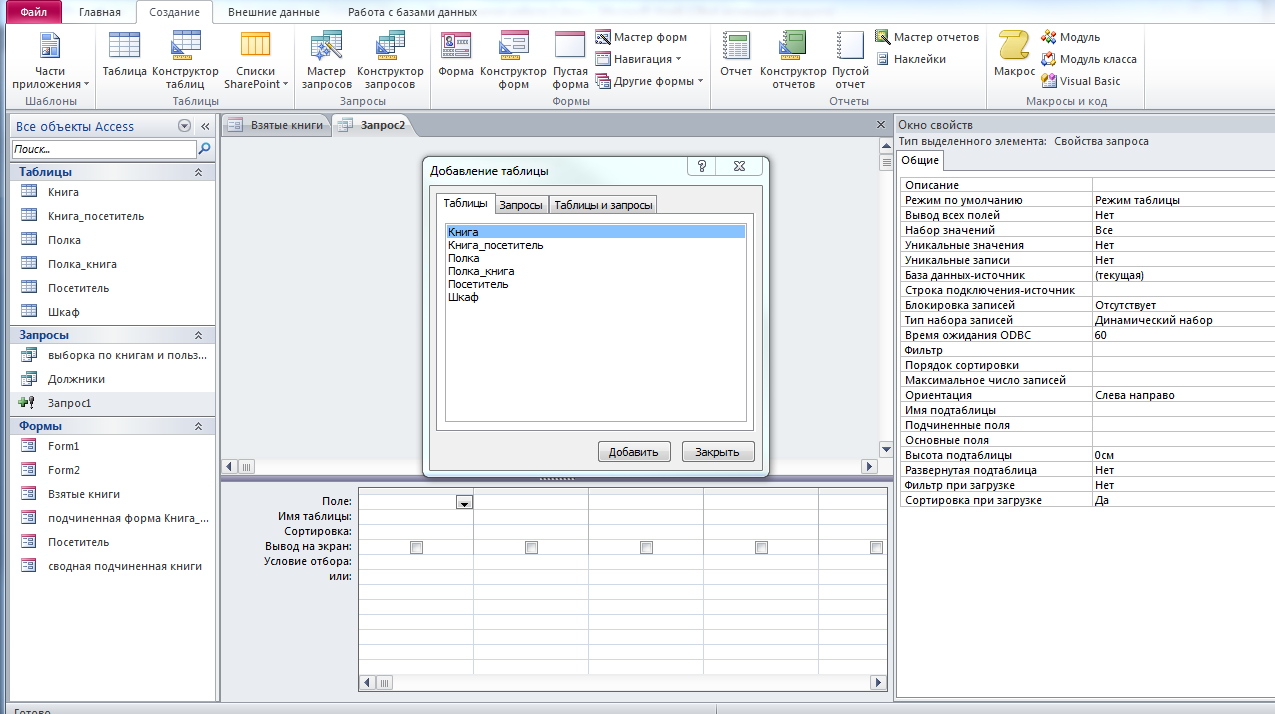Switch to Работа с базами данных tab
1275x714 pixels.
pos(412,12)
